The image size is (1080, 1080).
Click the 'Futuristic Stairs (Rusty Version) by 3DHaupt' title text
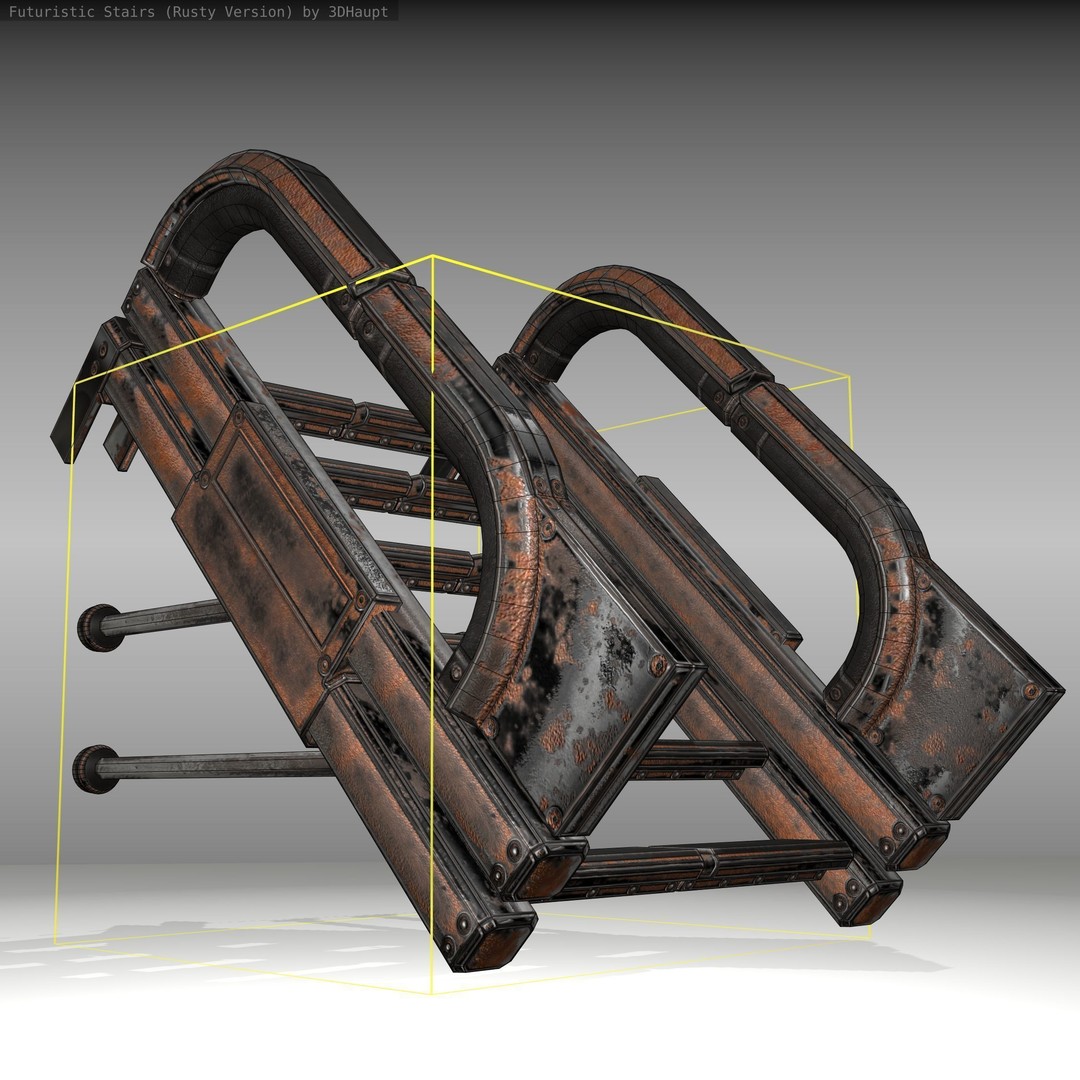tap(198, 12)
